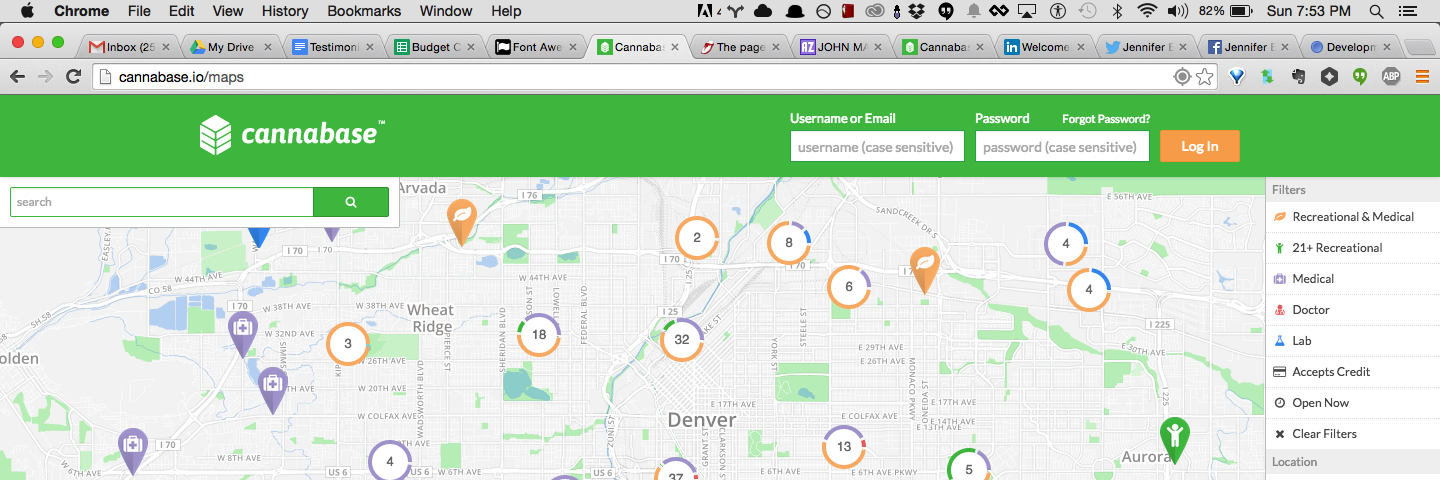This screenshot has height=480, width=1440.
Task: Click the location target icon in address bar
Action: point(1182,77)
